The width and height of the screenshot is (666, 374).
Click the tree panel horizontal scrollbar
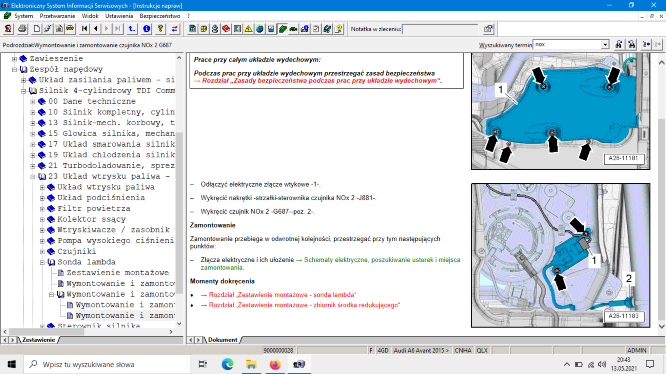87,332
